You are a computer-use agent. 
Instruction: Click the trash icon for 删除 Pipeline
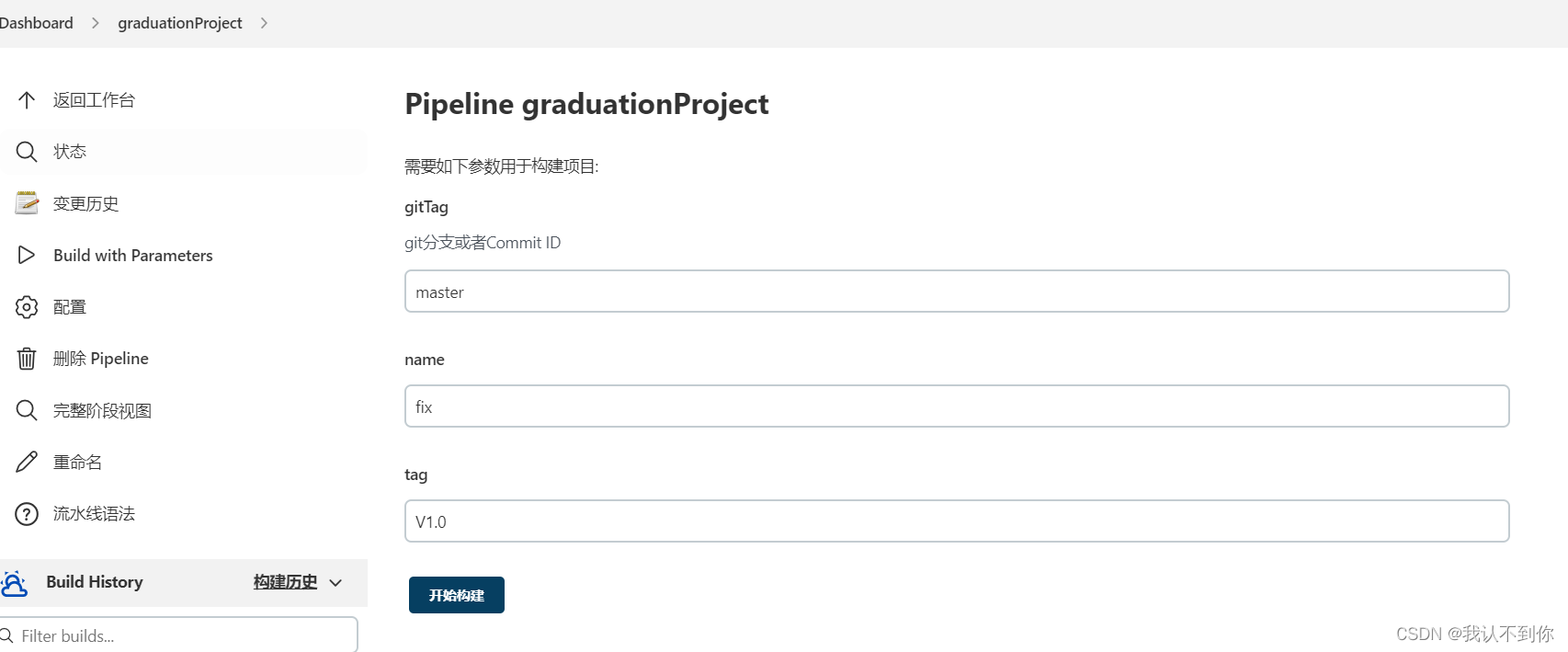pyautogui.click(x=27, y=359)
